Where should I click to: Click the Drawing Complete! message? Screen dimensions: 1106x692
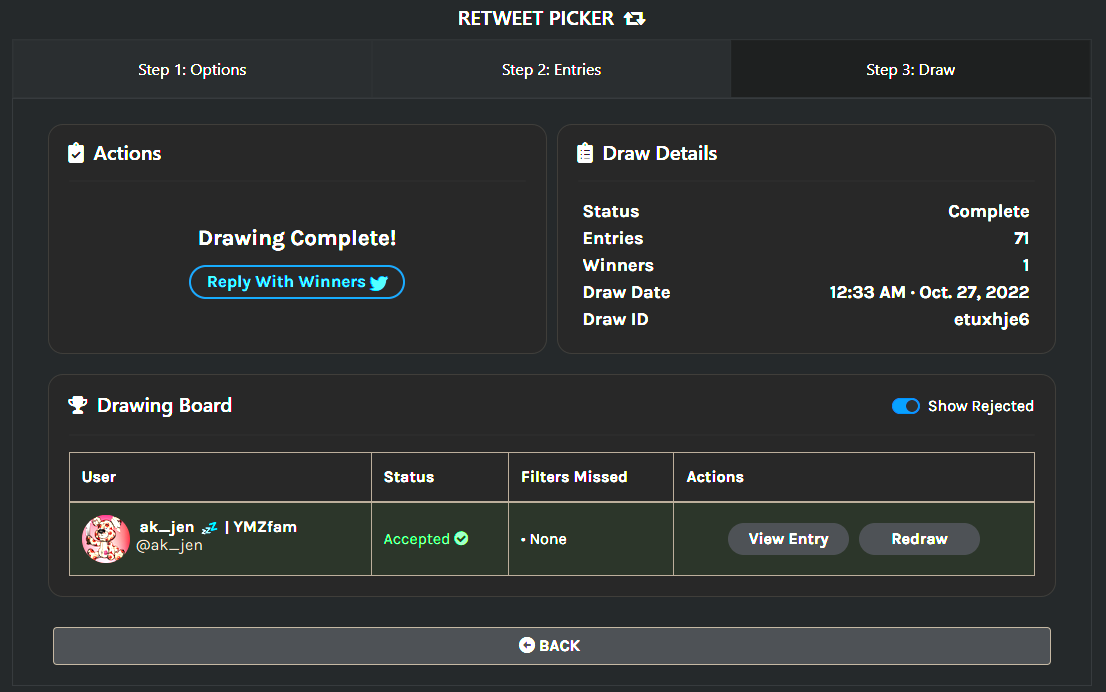pyautogui.click(x=297, y=238)
